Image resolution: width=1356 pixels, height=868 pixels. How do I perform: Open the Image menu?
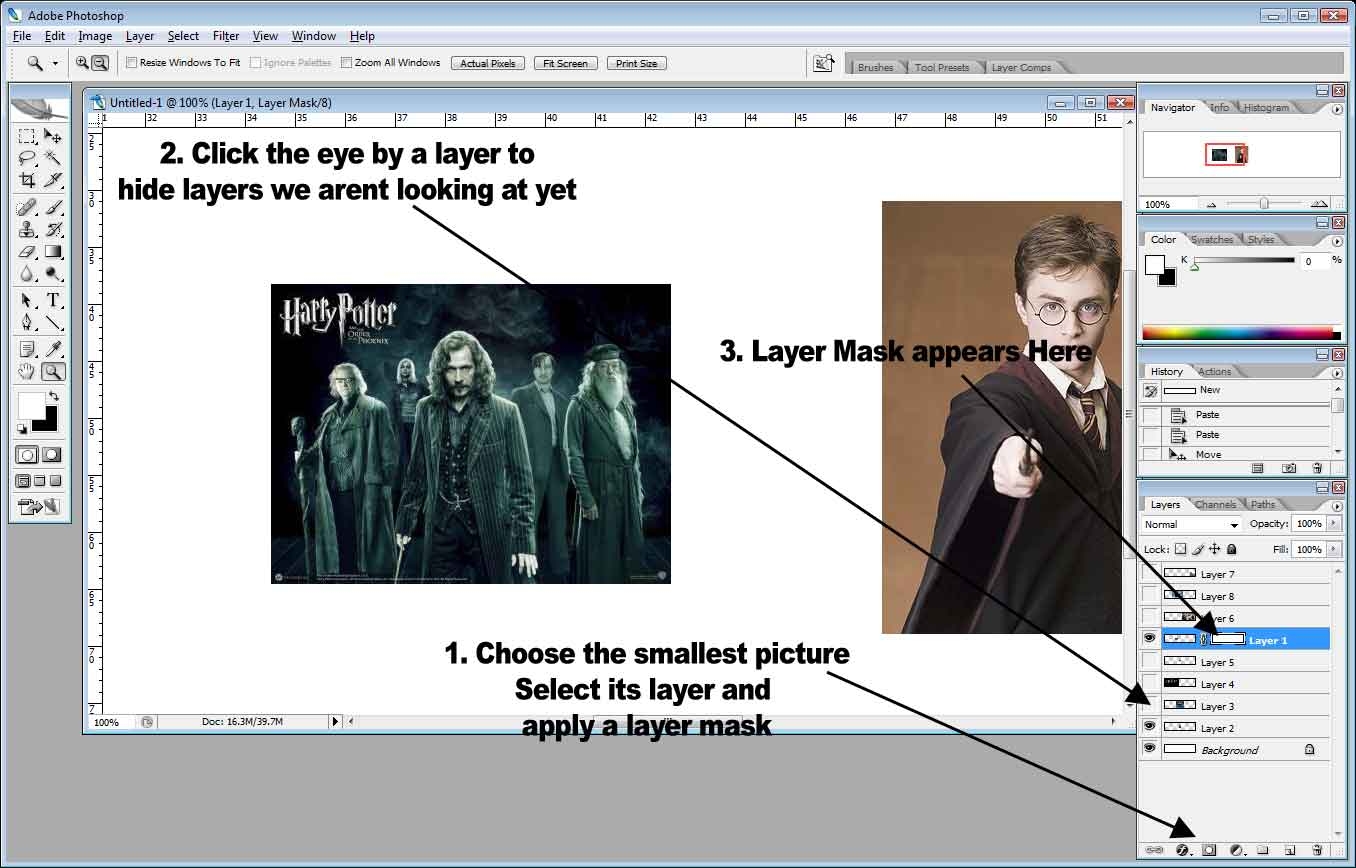click(95, 36)
